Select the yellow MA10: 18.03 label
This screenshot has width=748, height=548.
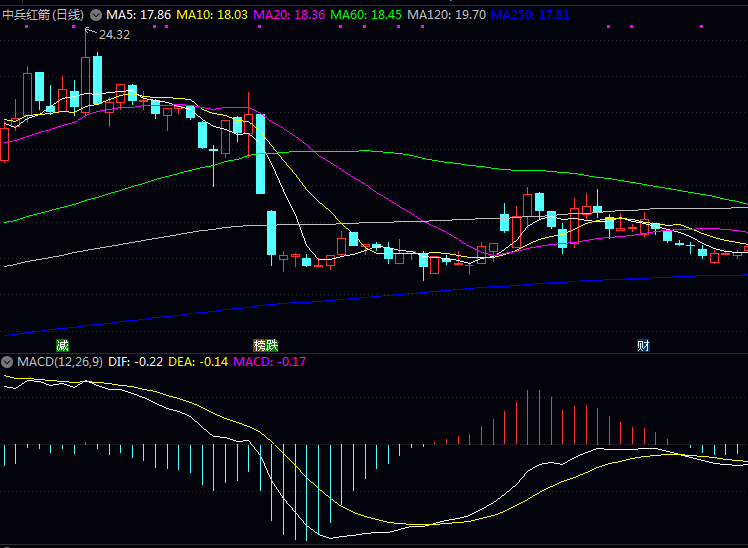coord(213,15)
